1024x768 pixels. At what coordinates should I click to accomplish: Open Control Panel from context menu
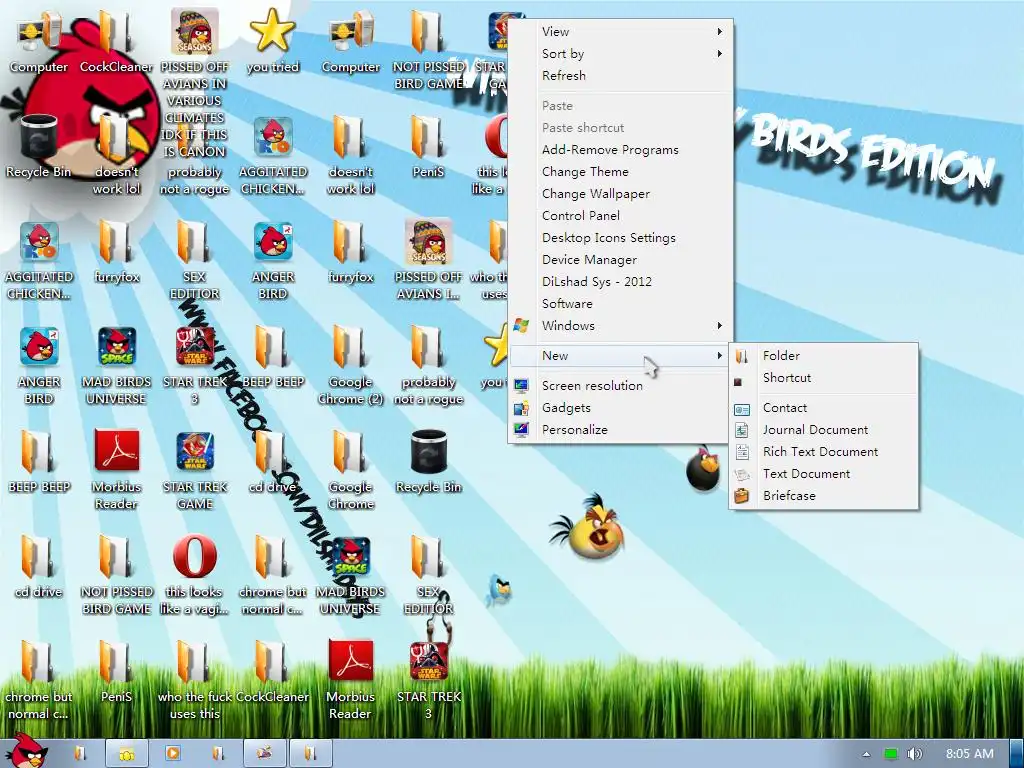[620, 216]
